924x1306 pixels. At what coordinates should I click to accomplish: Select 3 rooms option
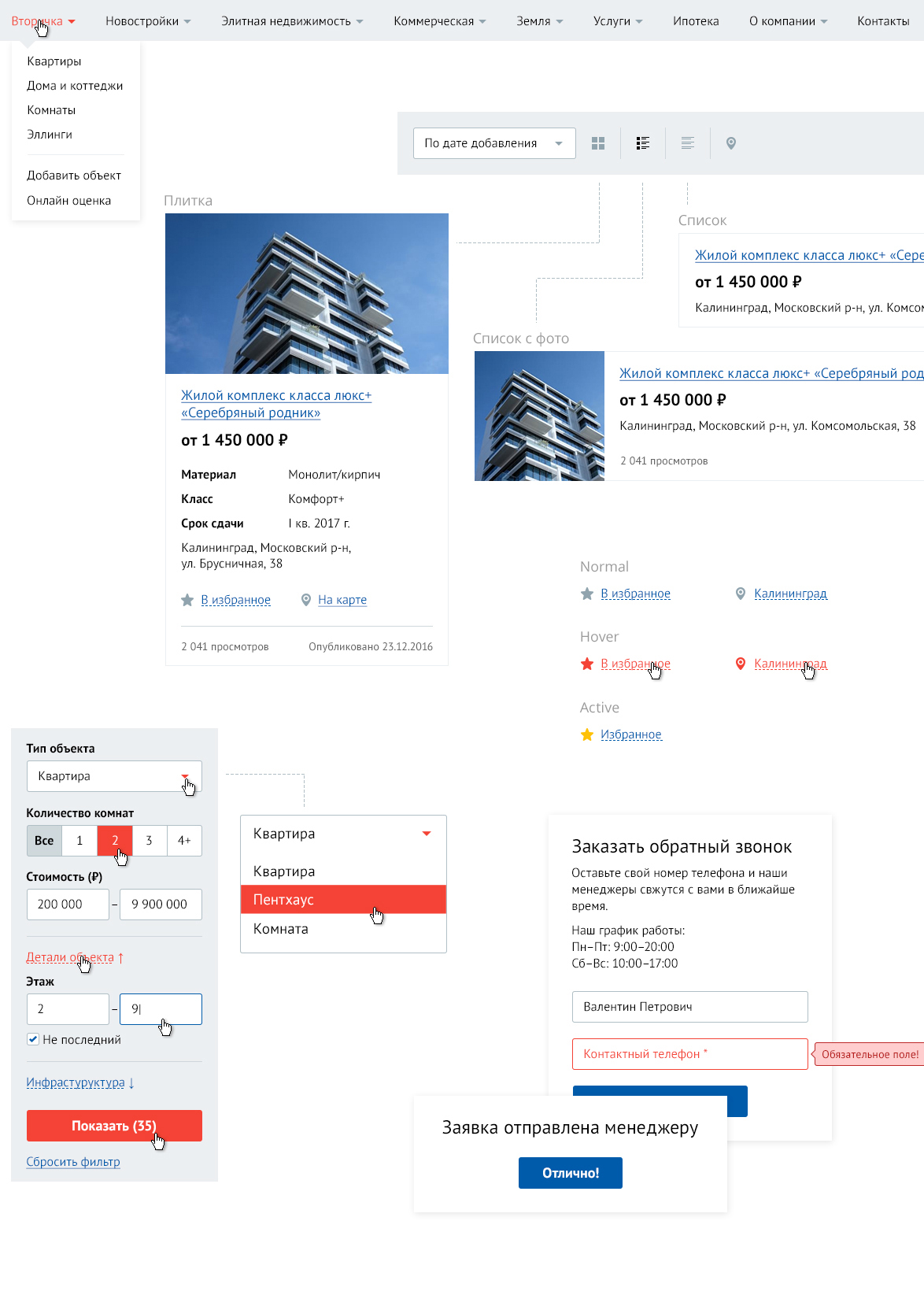(150, 841)
